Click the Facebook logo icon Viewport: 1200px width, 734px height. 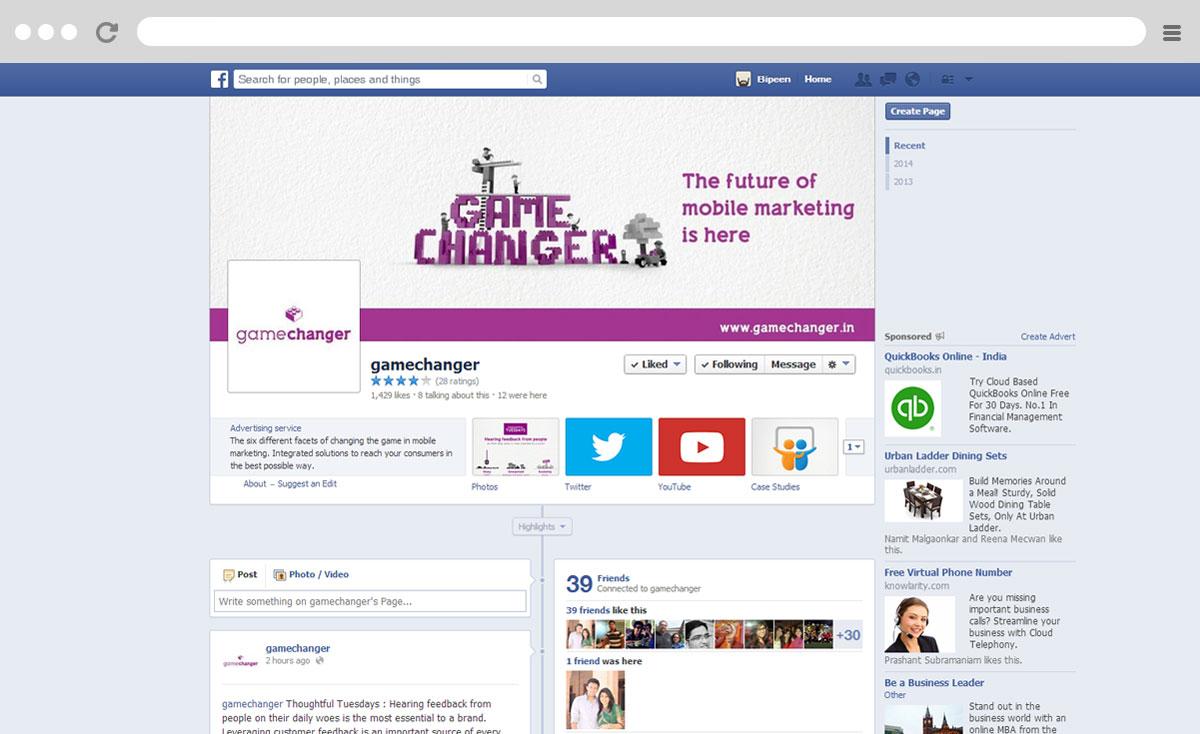click(x=219, y=79)
